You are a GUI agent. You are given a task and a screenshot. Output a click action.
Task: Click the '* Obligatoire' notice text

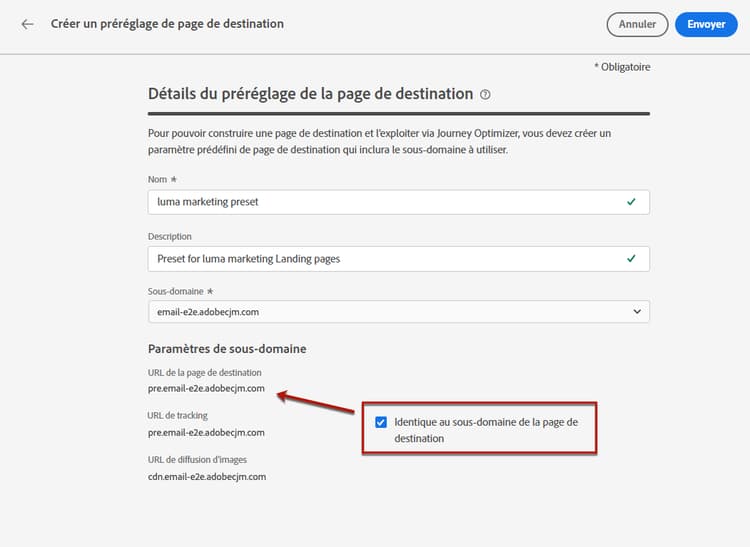click(x=622, y=67)
